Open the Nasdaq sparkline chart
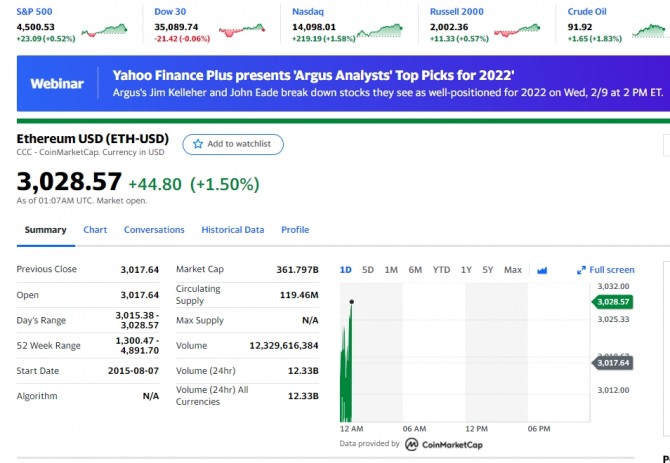 380,31
